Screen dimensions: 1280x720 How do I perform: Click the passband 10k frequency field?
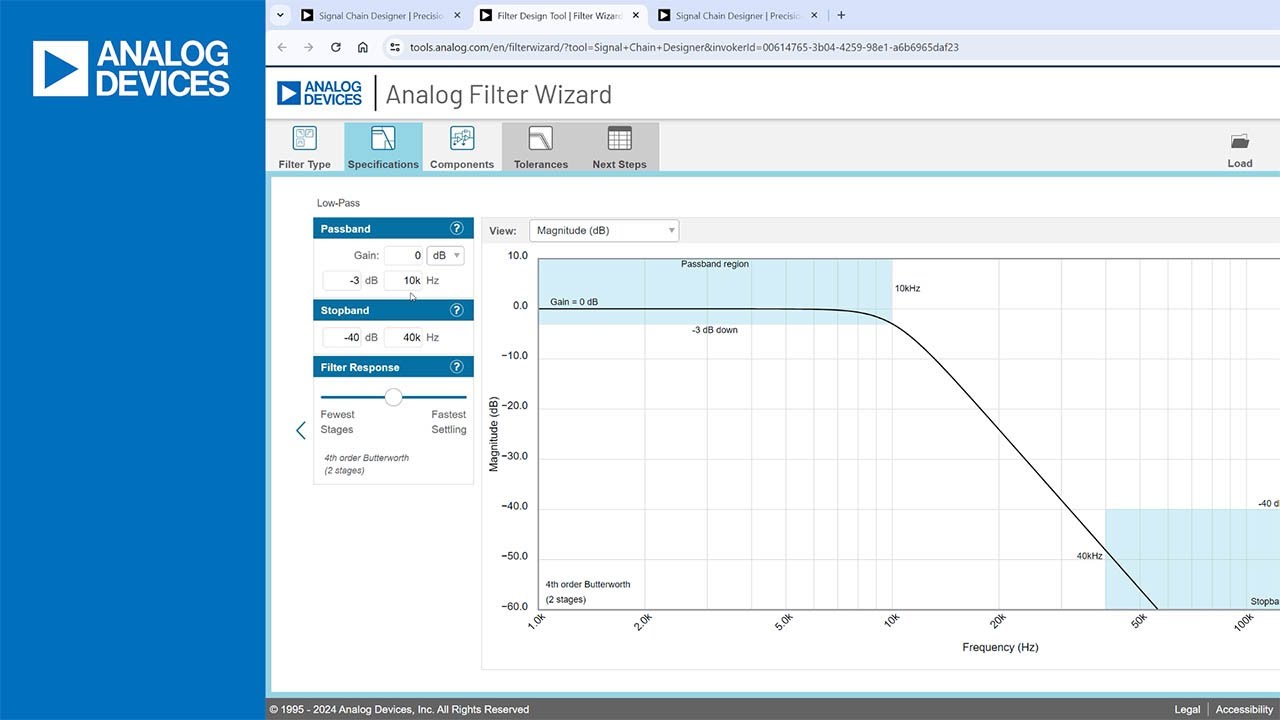[404, 281]
